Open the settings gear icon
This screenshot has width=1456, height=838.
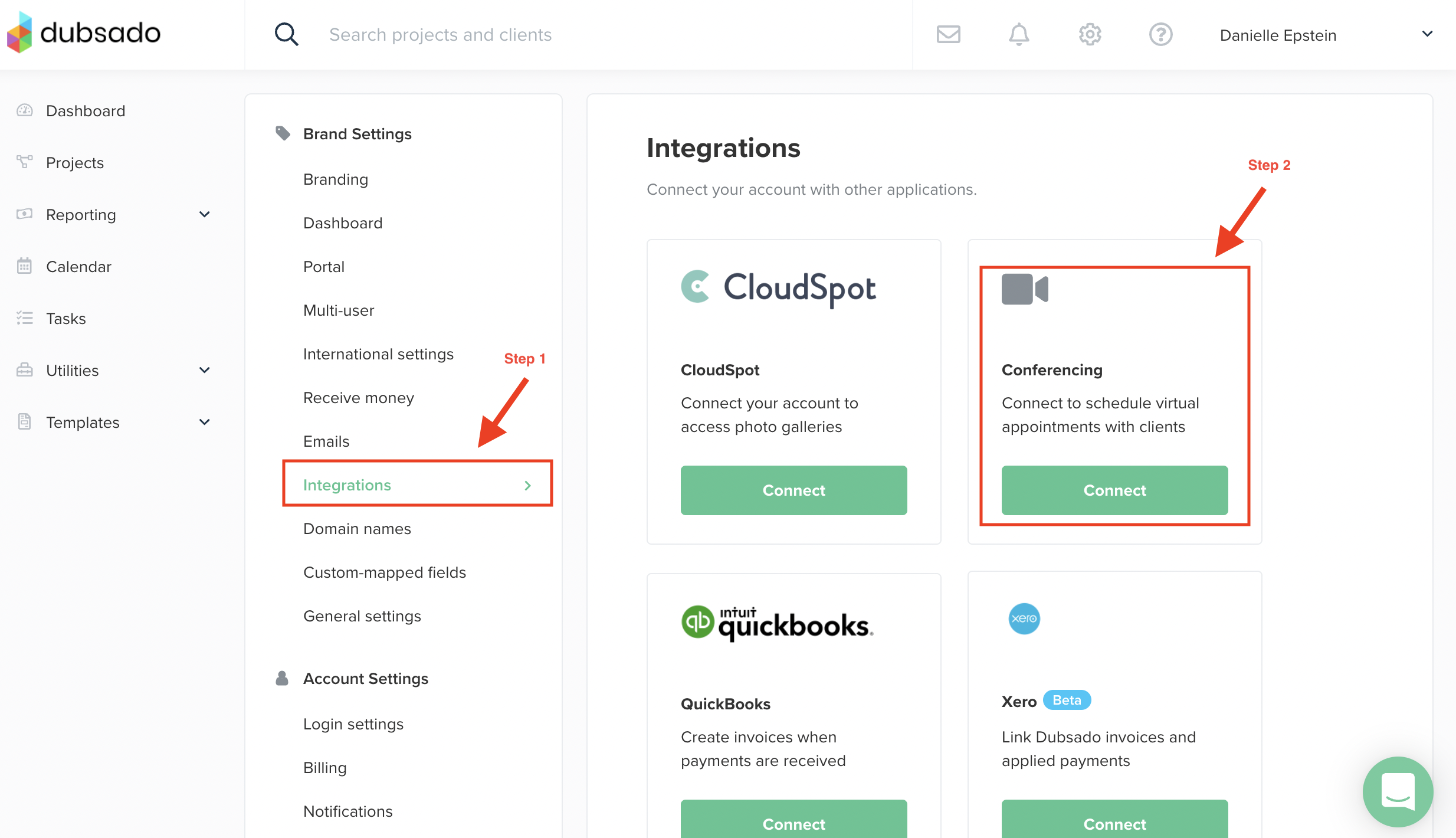1090,34
